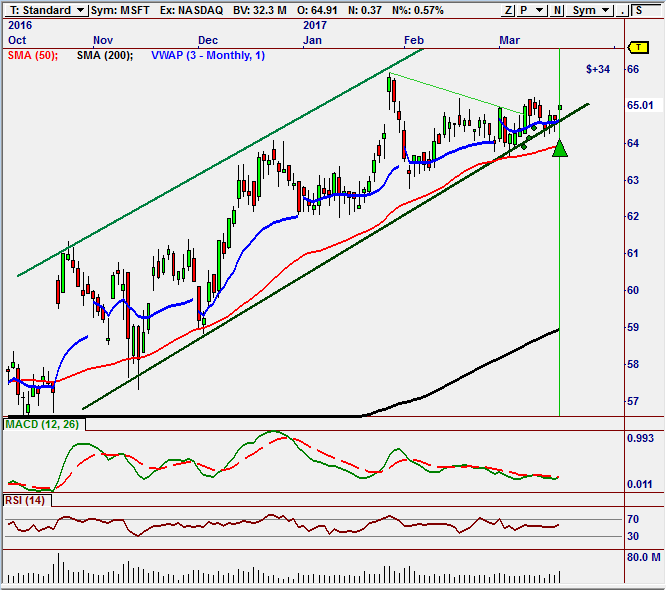Click the 2016 year label

(20, 25)
